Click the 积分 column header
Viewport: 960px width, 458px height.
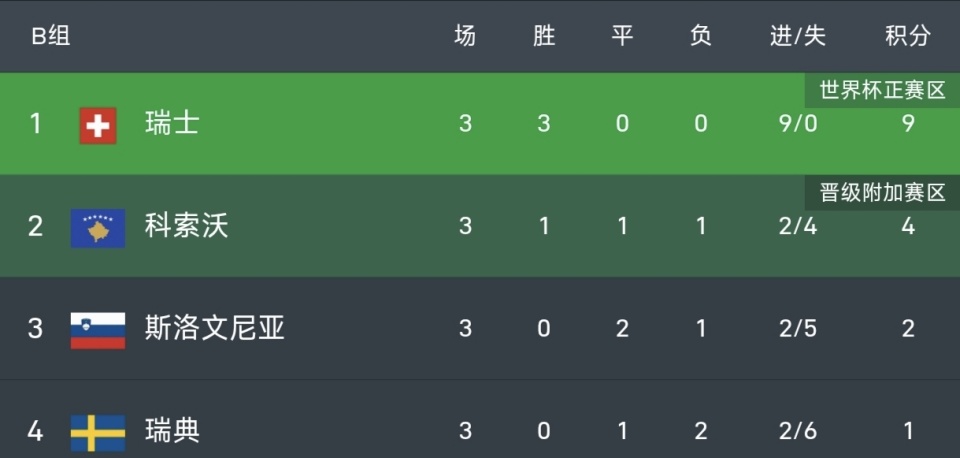[x=907, y=37]
